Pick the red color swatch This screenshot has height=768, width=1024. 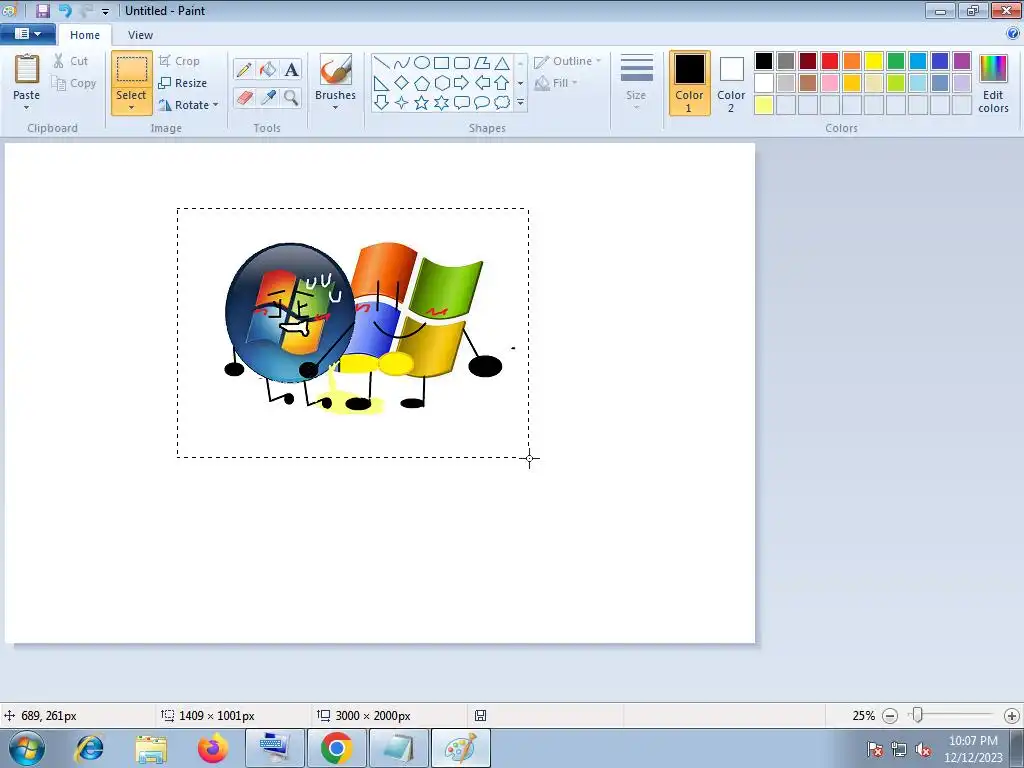pyautogui.click(x=830, y=61)
